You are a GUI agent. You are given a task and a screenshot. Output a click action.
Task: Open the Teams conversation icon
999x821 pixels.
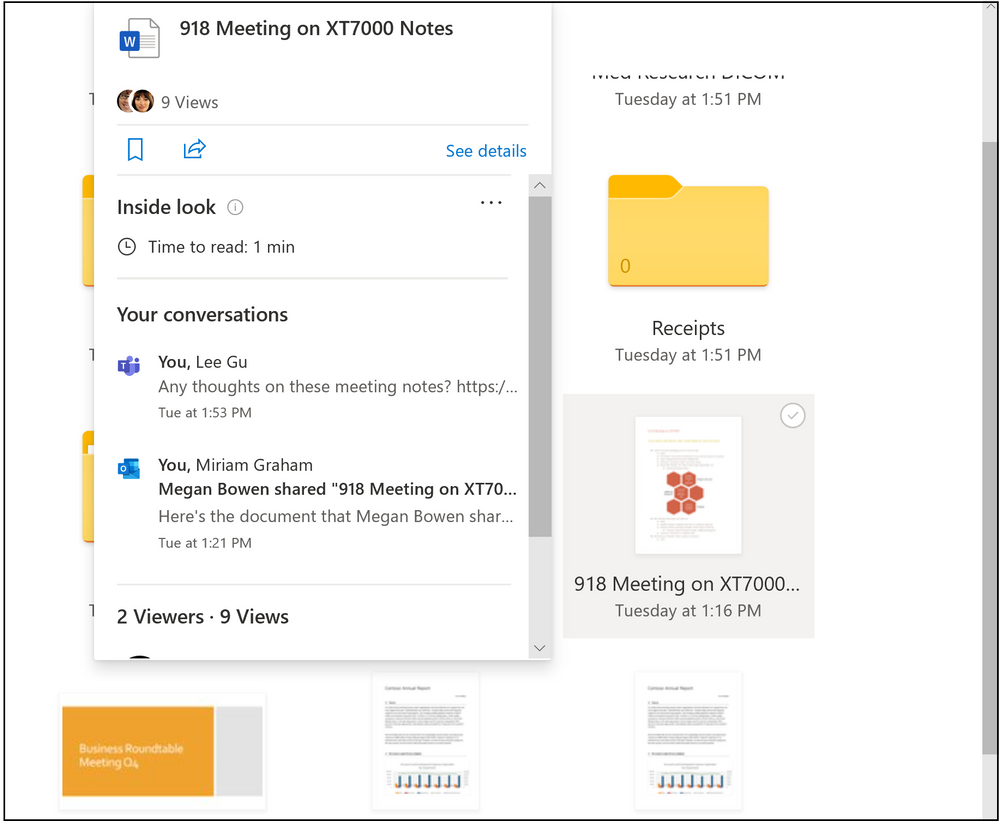[x=129, y=366]
